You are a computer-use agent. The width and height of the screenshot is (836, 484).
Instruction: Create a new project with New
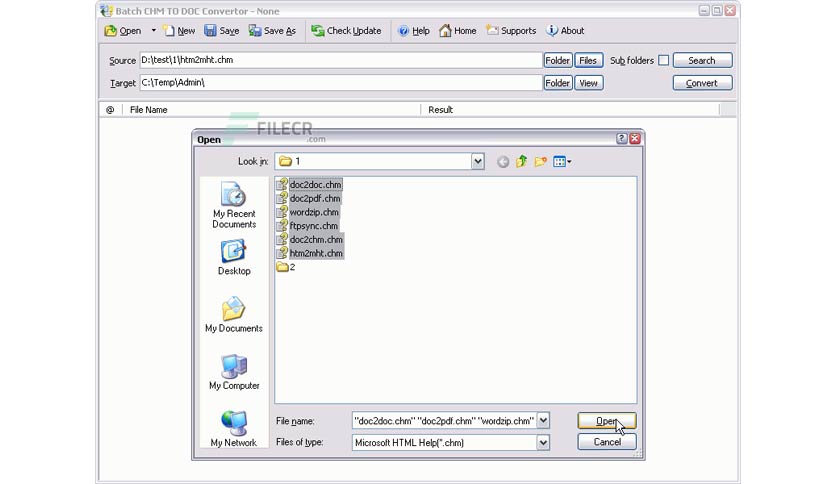tap(179, 31)
